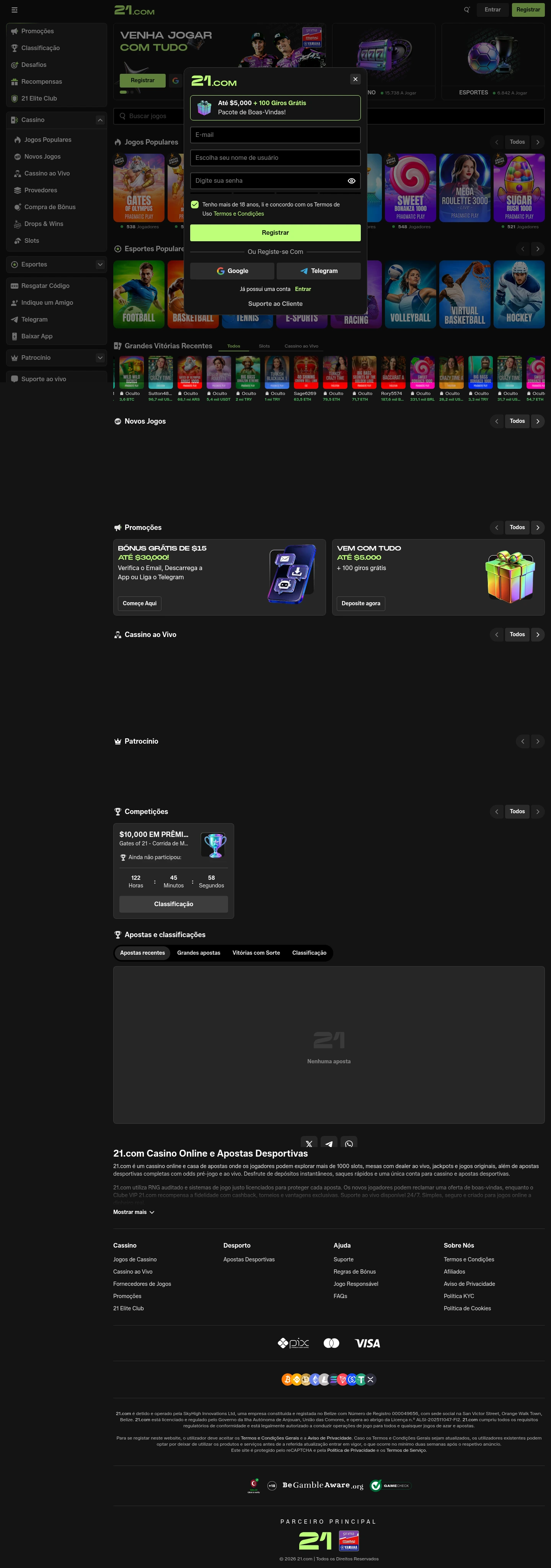Click the 21.com logo in header

pos(135,10)
